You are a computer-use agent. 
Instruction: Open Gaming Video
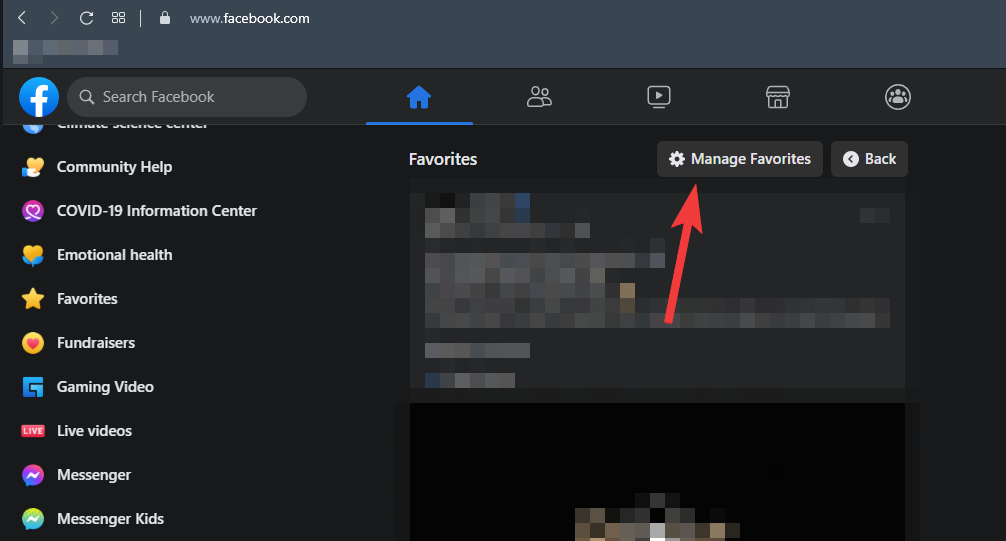[105, 387]
